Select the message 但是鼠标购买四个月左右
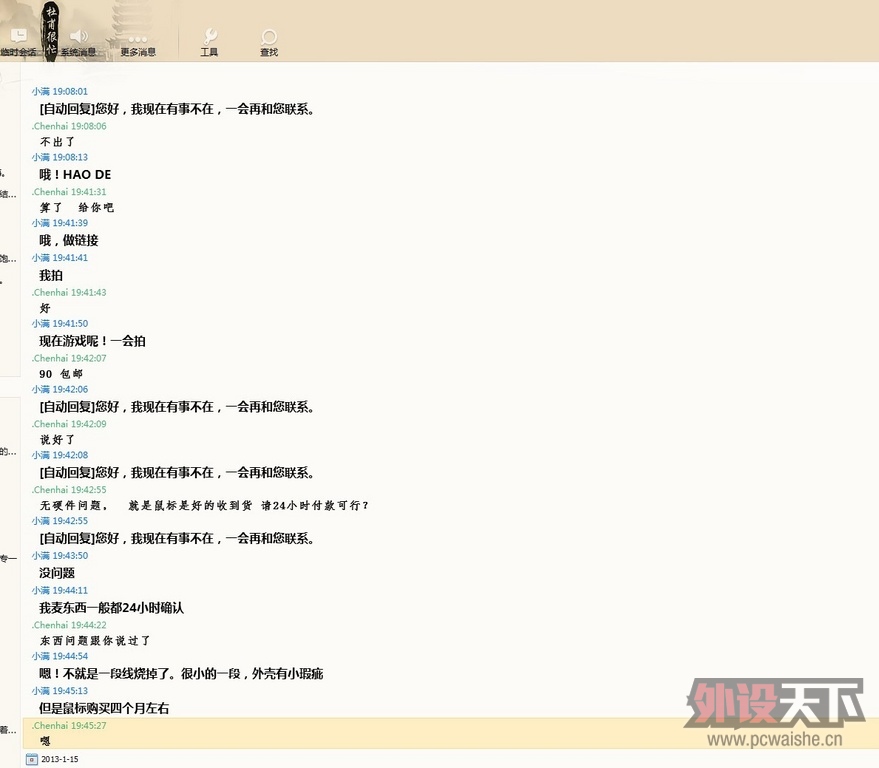The height and width of the screenshot is (768, 879). [104, 708]
